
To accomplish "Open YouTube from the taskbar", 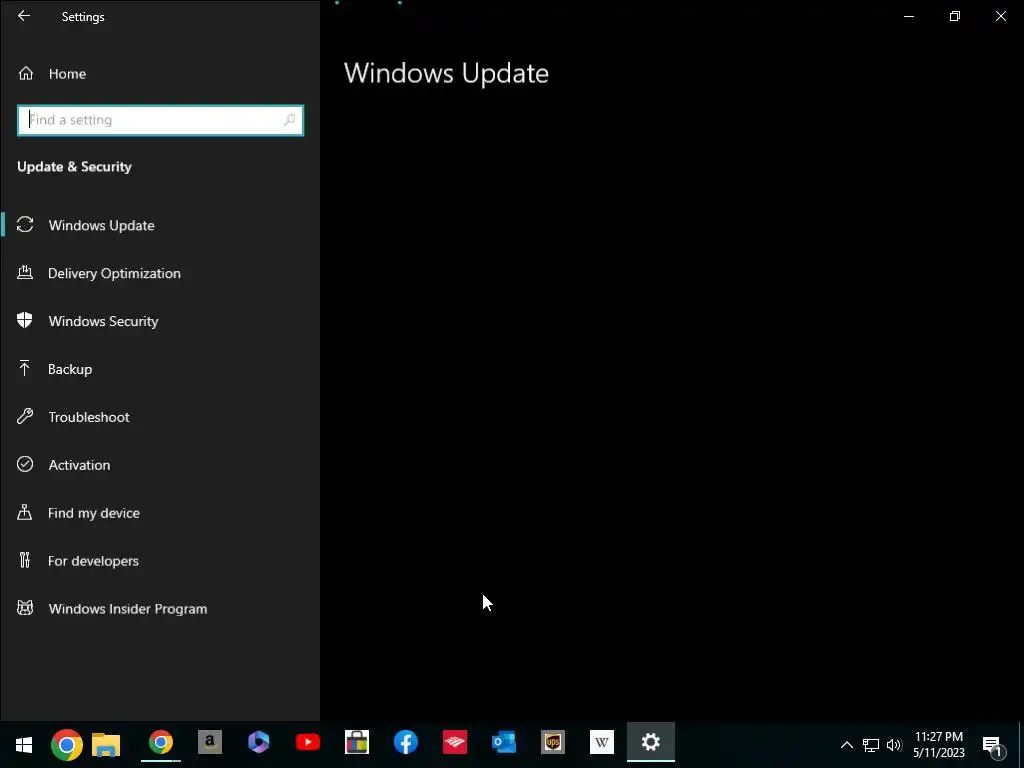I will (308, 742).
